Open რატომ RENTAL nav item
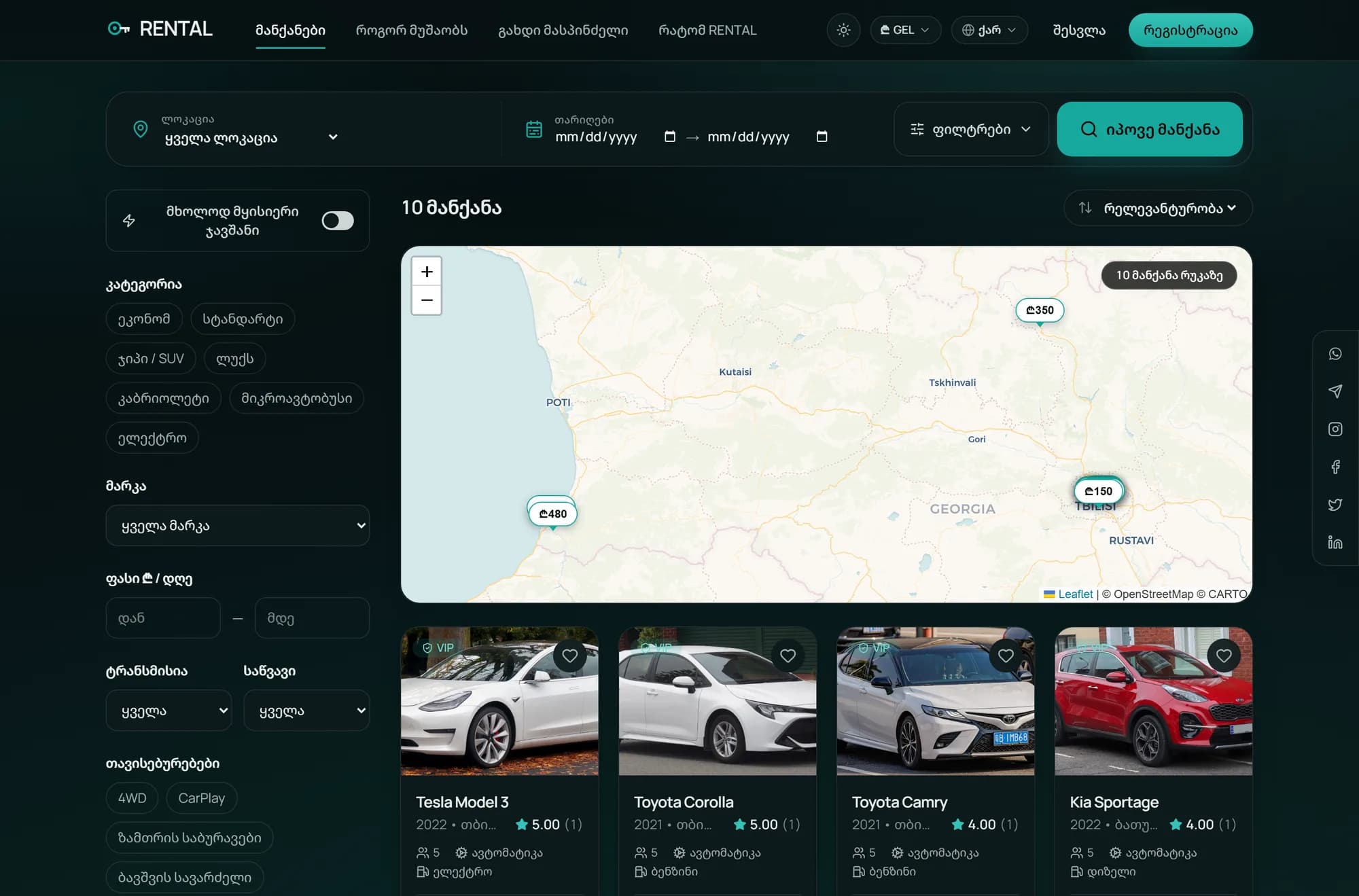 [707, 31]
